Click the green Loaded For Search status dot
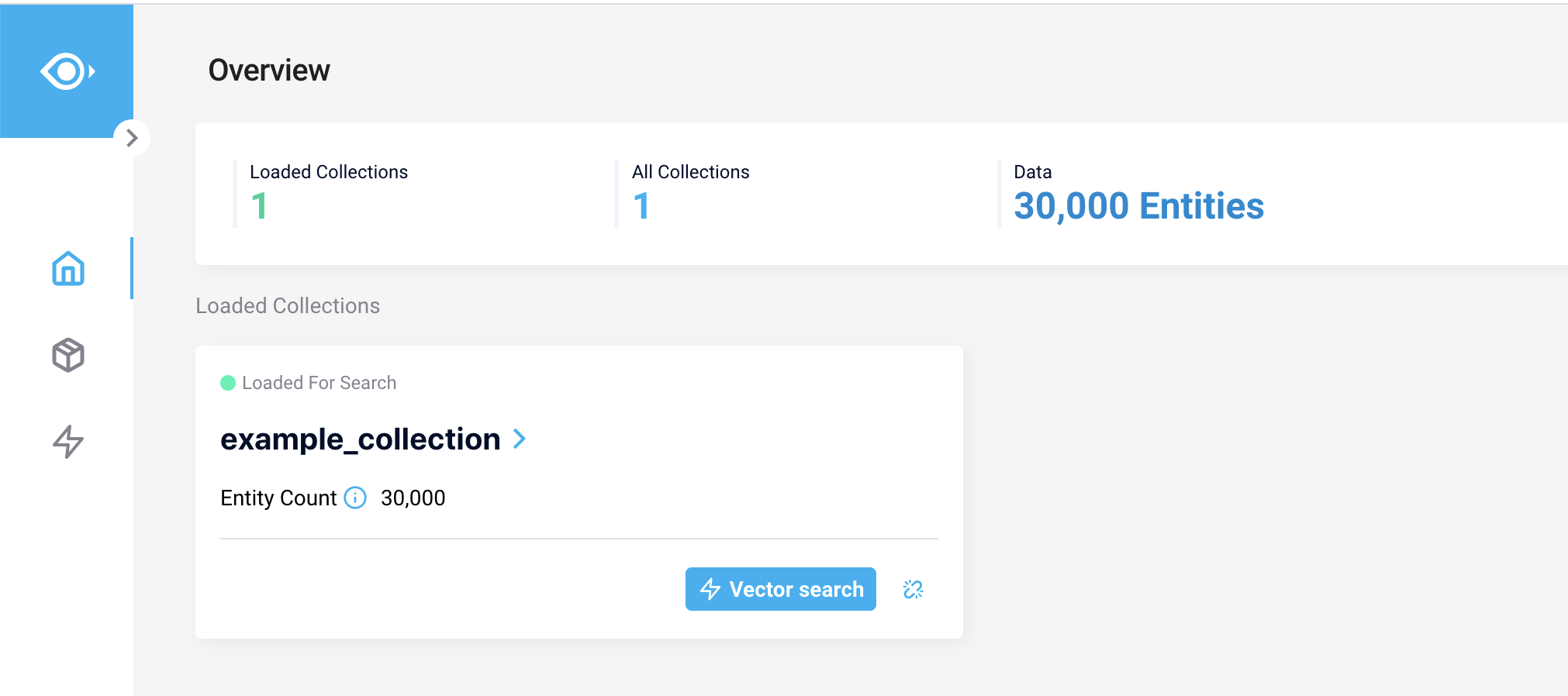This screenshot has width=1568, height=696. (x=228, y=383)
